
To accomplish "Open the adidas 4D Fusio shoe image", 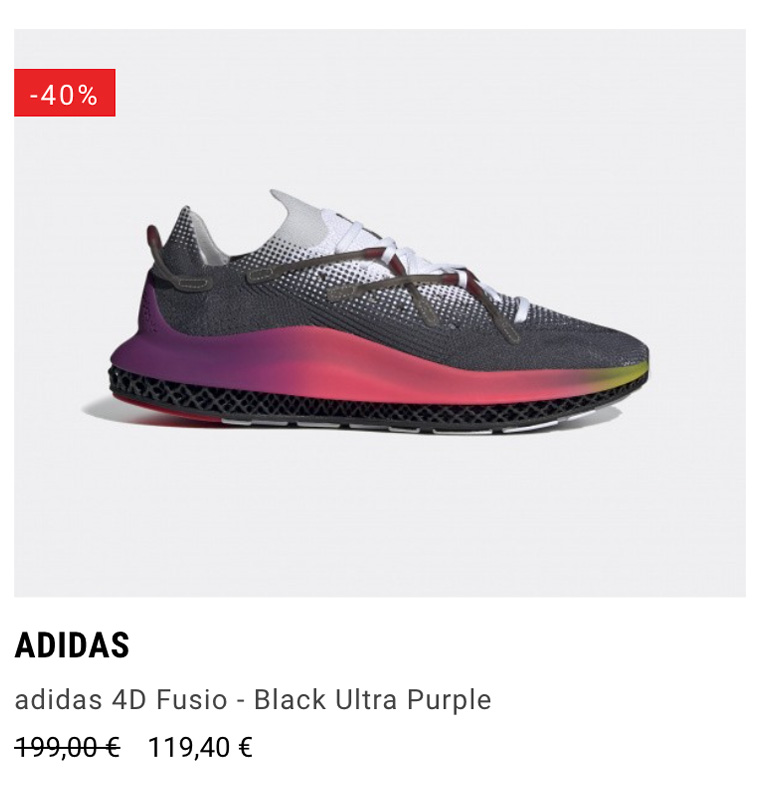I will 380,313.
